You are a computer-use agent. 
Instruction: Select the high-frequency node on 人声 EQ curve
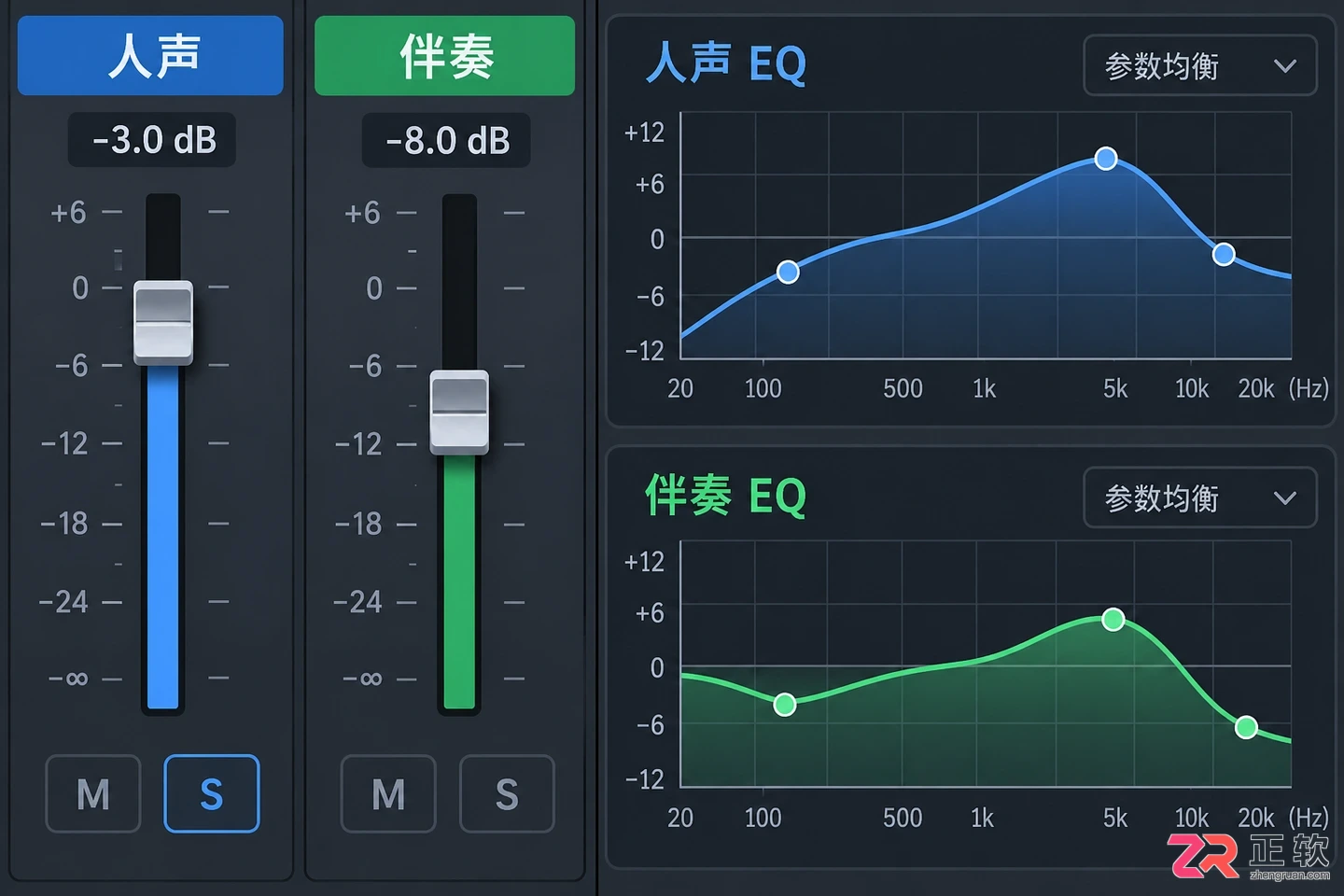[x=1224, y=254]
